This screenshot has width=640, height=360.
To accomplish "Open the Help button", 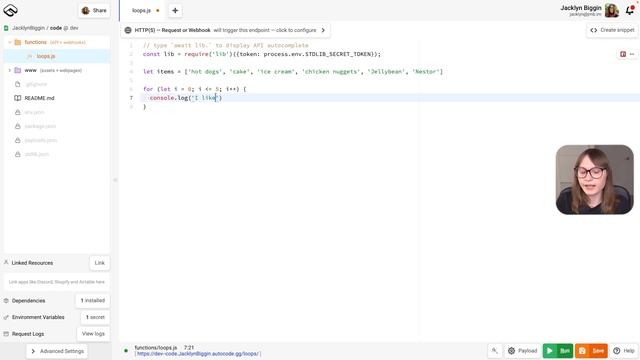I will 624,351.
